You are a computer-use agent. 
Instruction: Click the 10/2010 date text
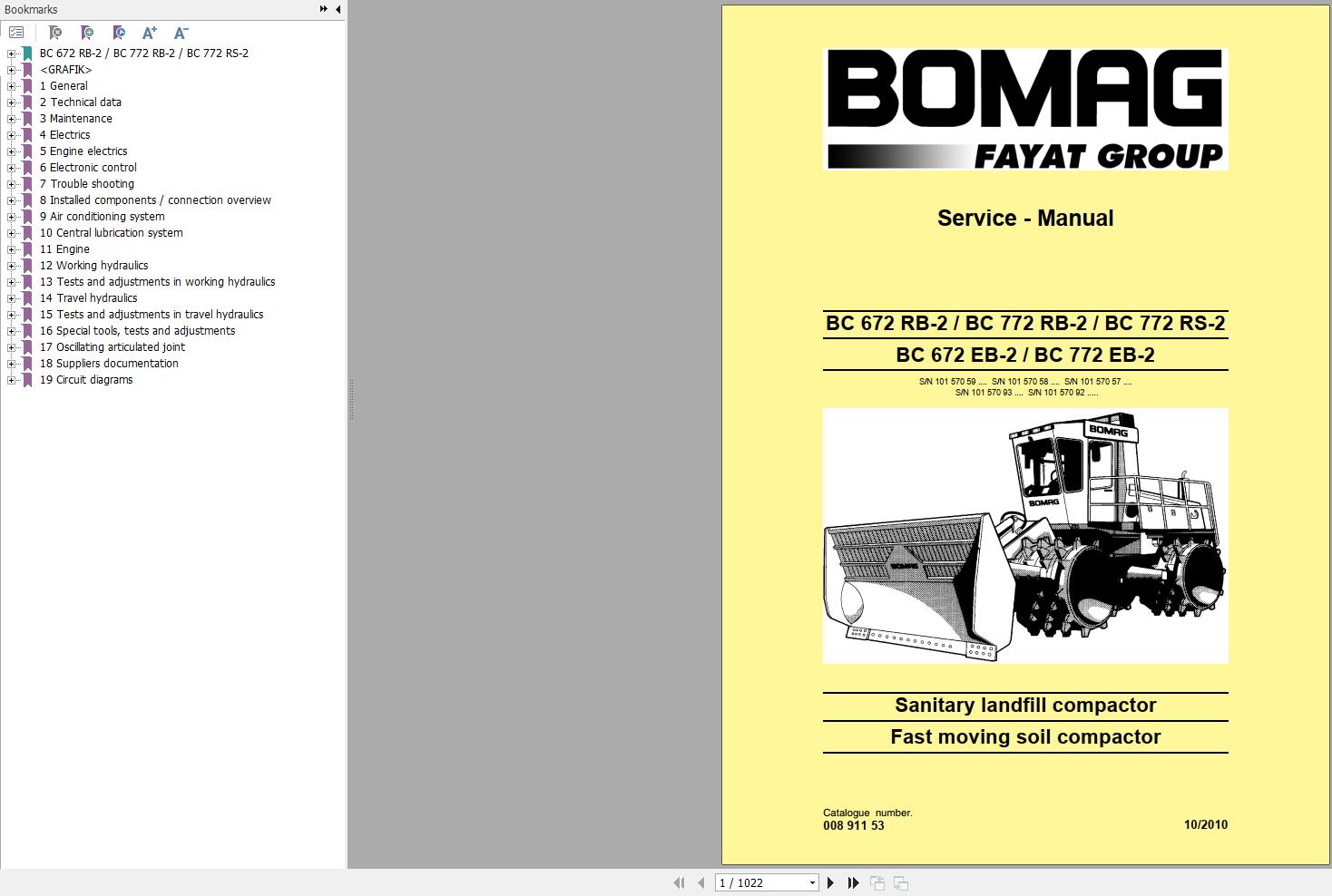tap(1206, 824)
